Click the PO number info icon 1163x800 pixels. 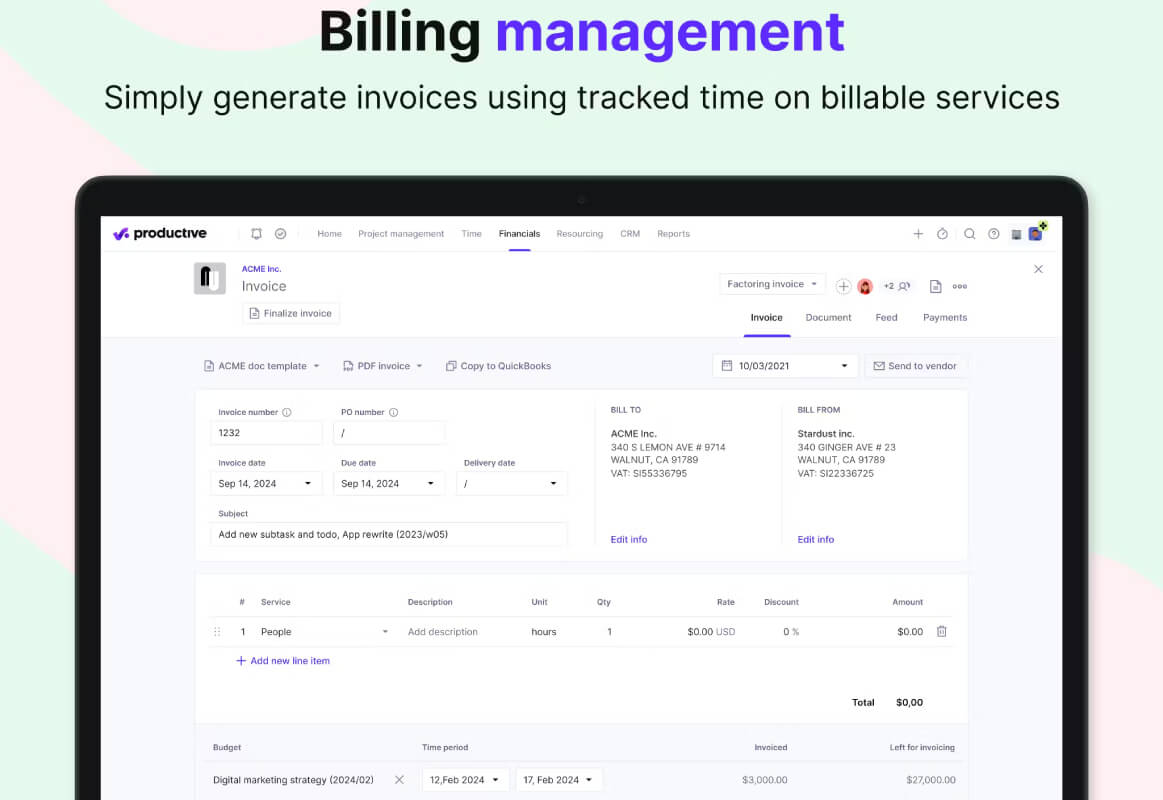coord(393,412)
